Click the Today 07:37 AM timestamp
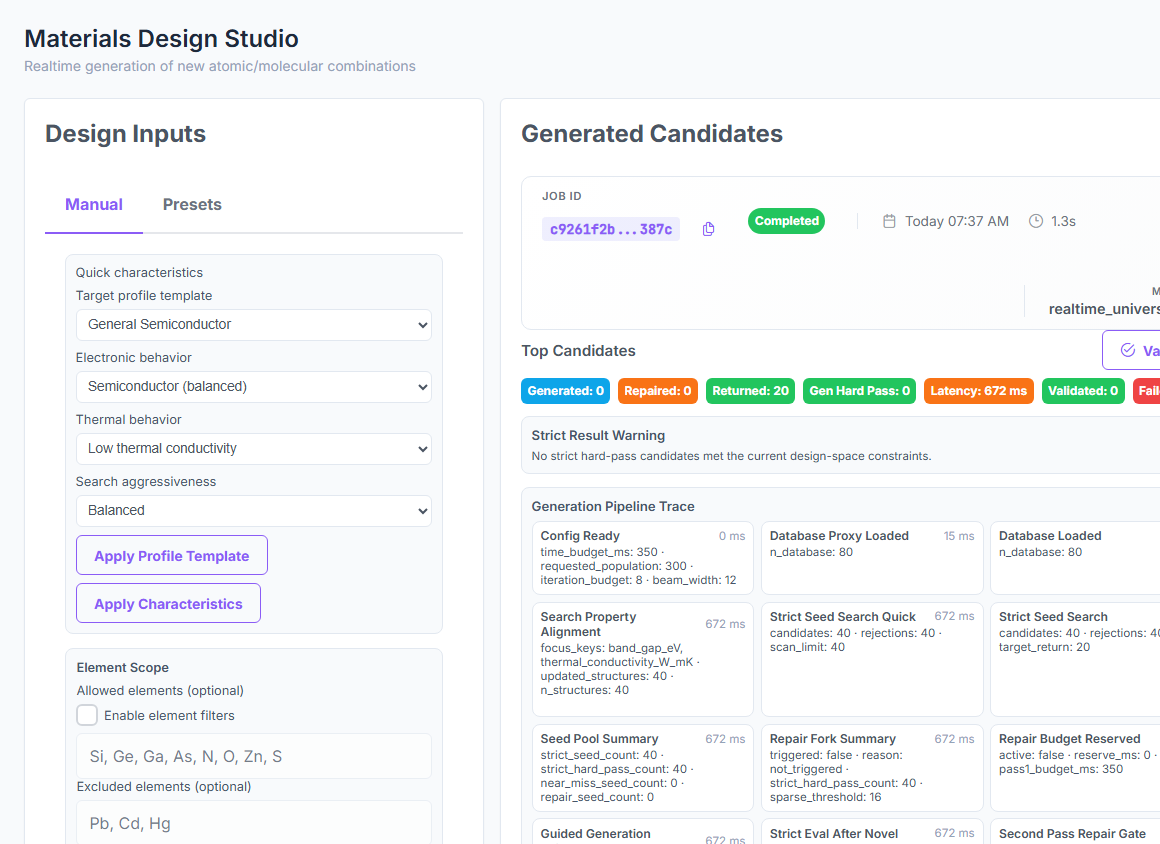The width and height of the screenshot is (1160, 844). 957,221
